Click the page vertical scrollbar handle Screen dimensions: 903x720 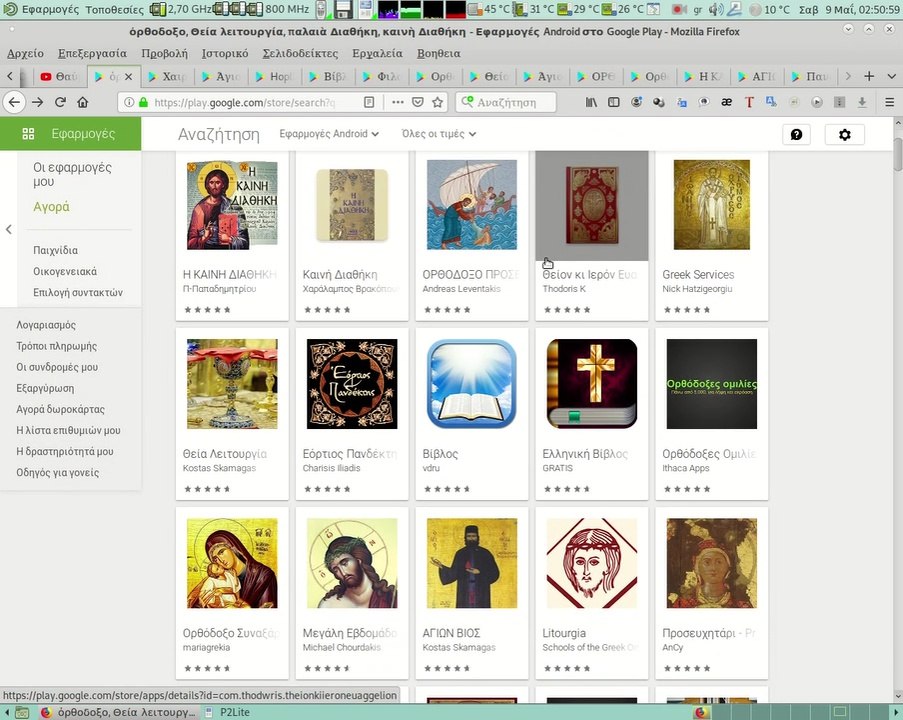pos(898,154)
